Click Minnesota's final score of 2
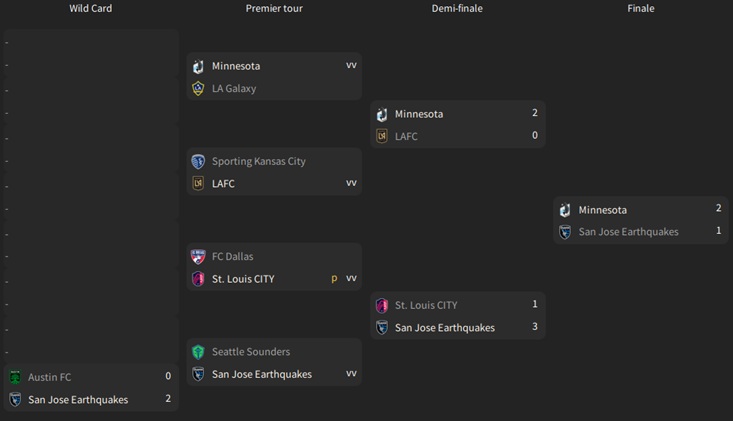 718,209
